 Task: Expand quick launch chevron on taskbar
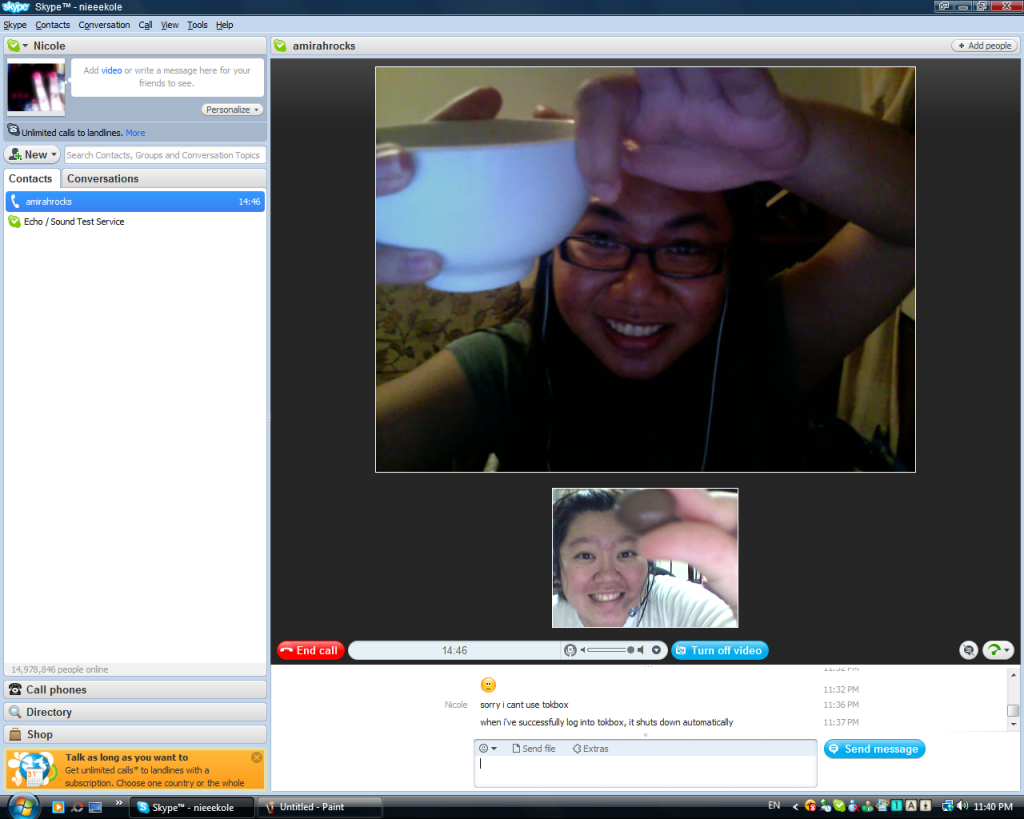118,803
